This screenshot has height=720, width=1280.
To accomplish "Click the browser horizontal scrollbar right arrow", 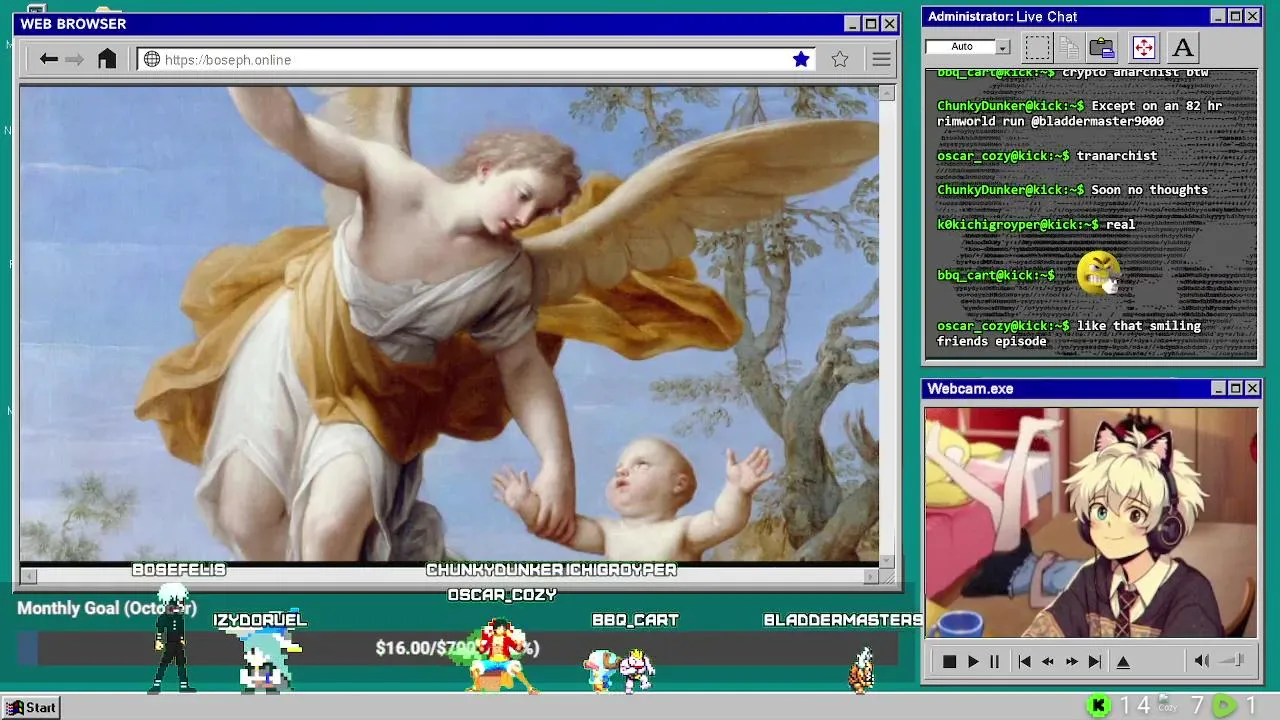I will (871, 576).
